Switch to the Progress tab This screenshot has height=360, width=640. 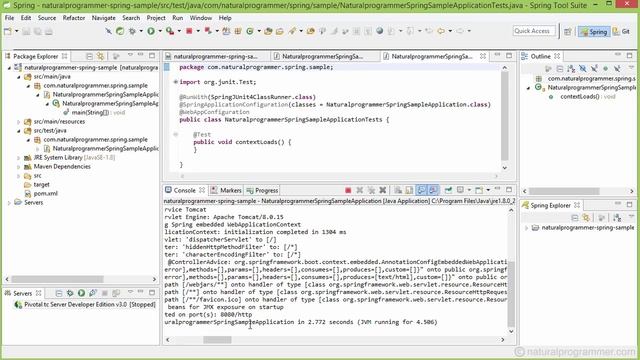pyautogui.click(x=262, y=190)
